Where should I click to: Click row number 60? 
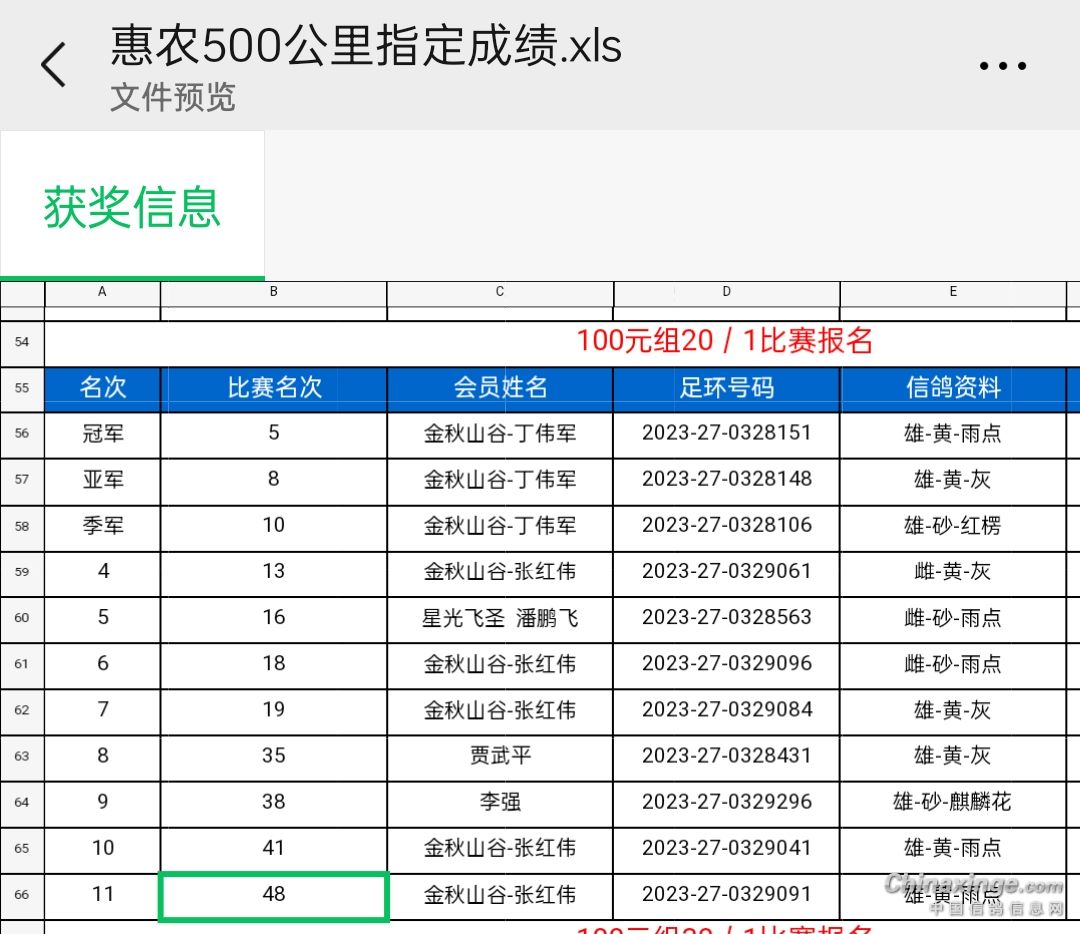click(22, 618)
